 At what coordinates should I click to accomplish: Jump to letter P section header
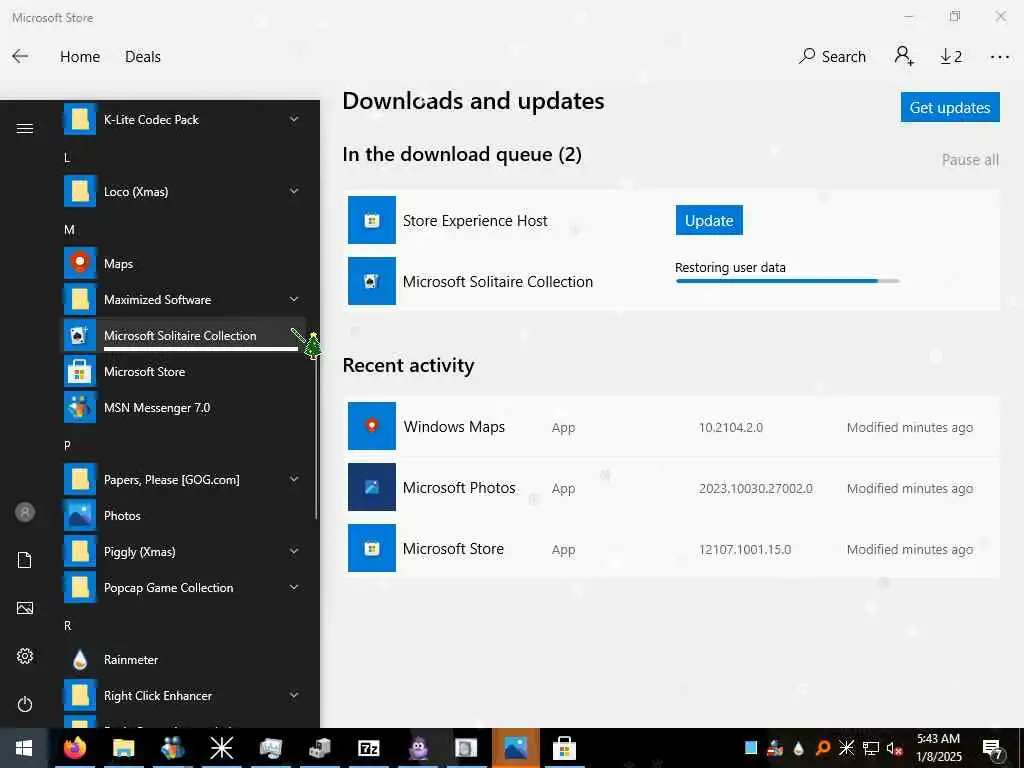[67, 445]
